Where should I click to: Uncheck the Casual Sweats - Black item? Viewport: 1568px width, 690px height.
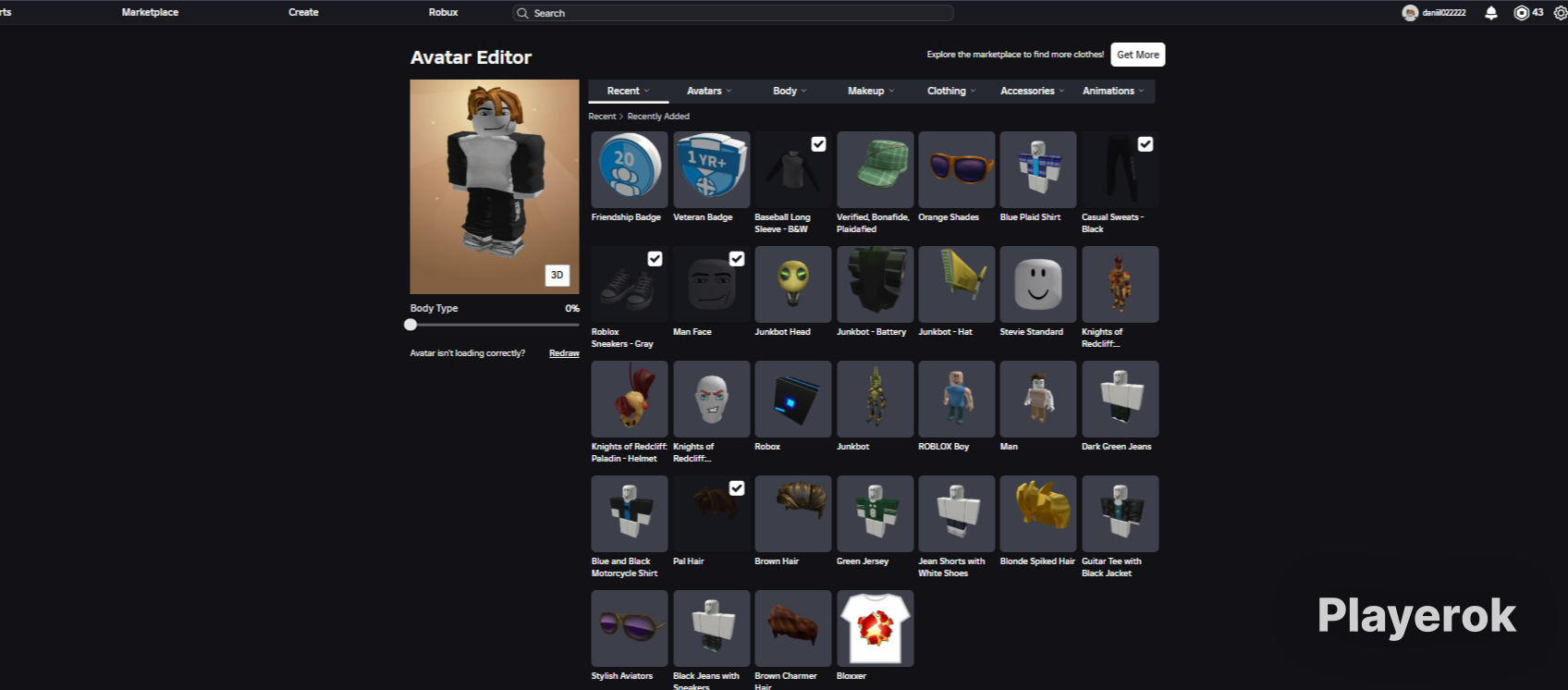point(1145,144)
